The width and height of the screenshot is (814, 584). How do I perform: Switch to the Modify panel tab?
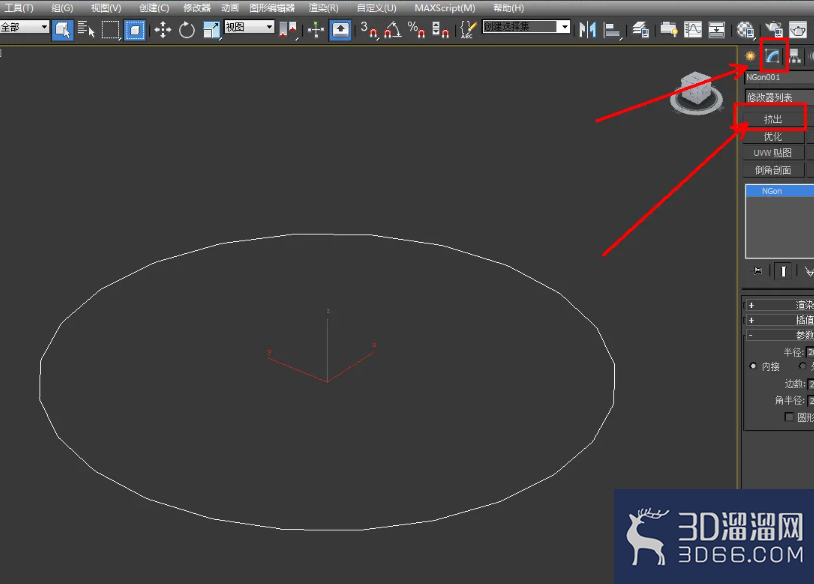(773, 56)
